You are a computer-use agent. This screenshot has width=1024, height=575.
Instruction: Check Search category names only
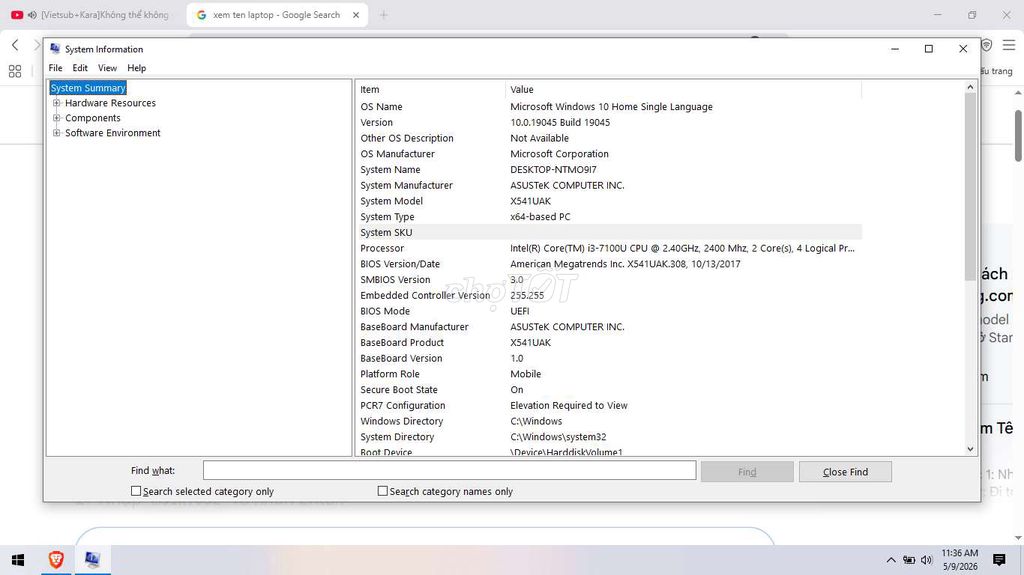383,491
